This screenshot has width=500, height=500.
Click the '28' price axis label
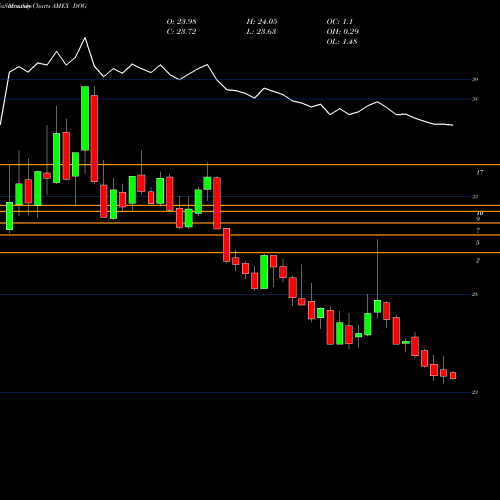click(475, 294)
